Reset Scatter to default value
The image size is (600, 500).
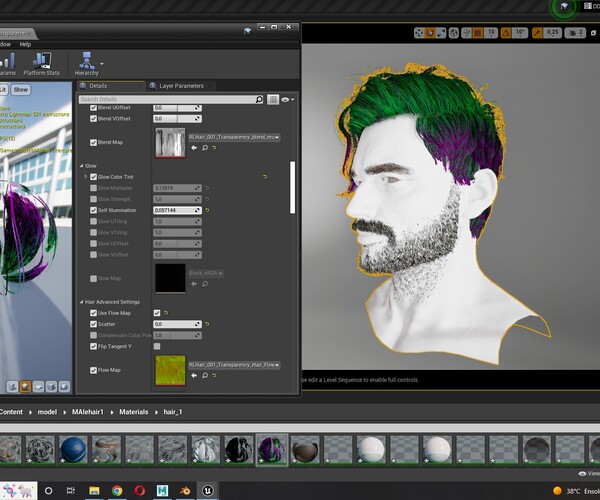207,324
